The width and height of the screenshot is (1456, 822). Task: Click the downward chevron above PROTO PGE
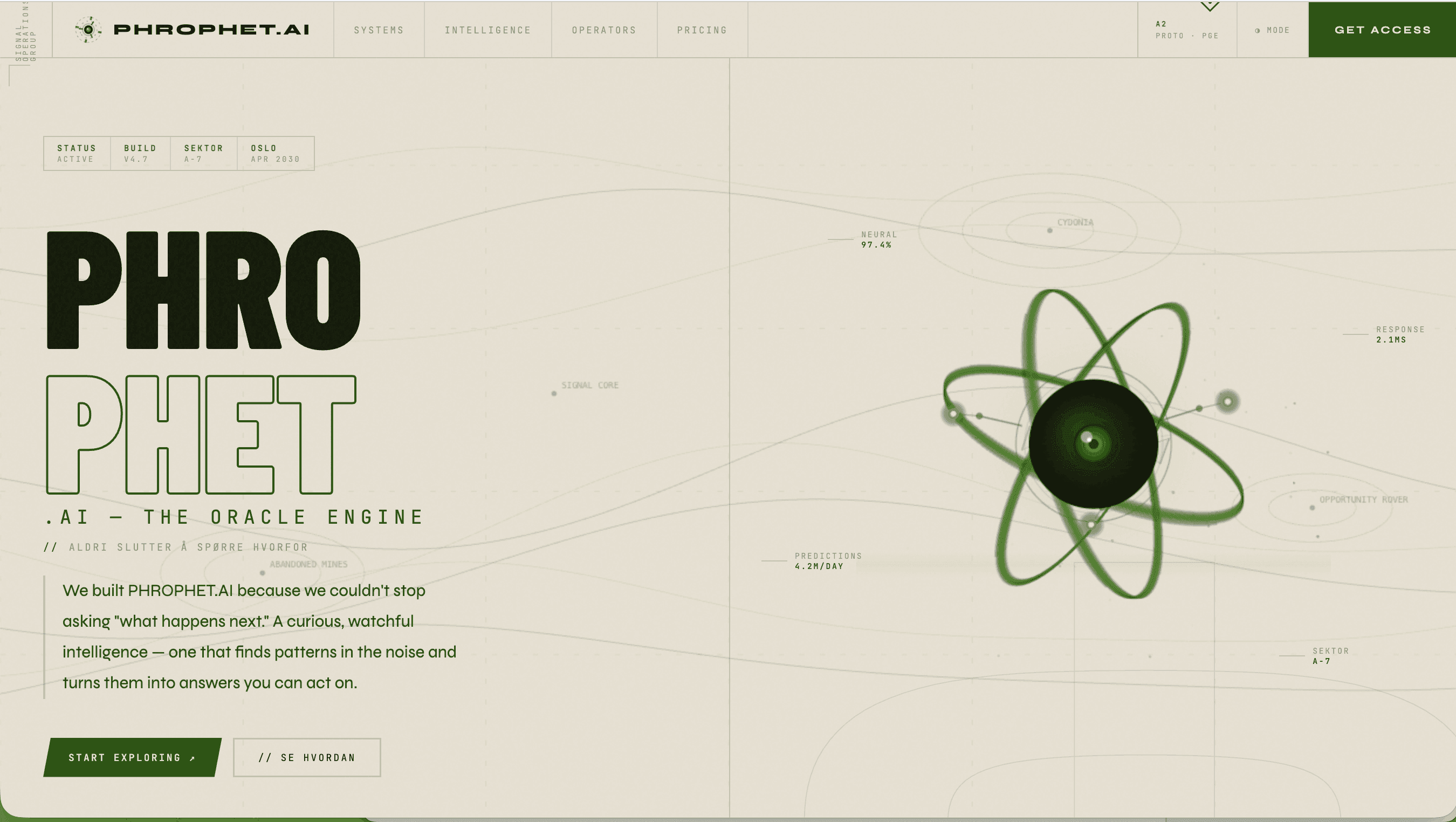[1210, 7]
